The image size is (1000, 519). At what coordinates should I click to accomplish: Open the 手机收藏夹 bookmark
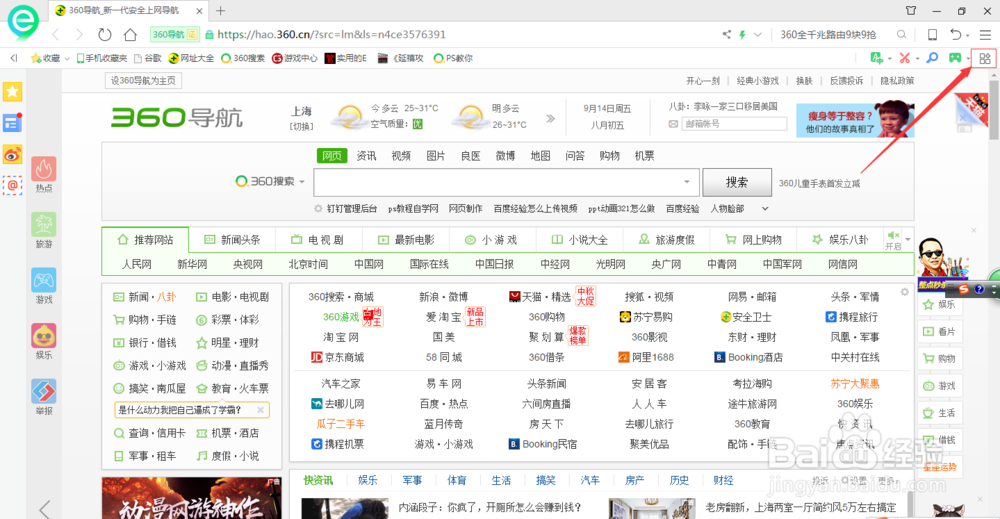click(x=102, y=58)
